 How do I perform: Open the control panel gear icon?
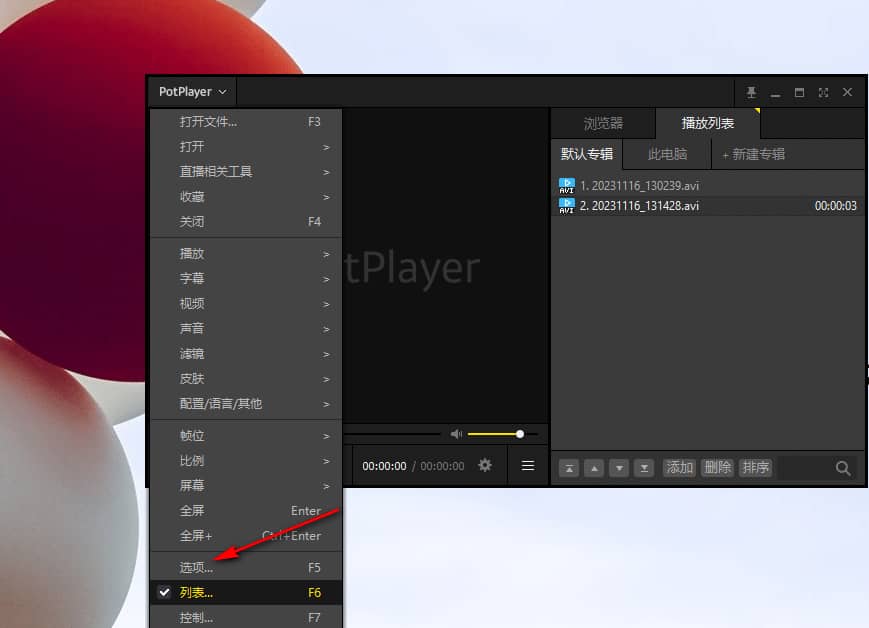[x=485, y=466]
